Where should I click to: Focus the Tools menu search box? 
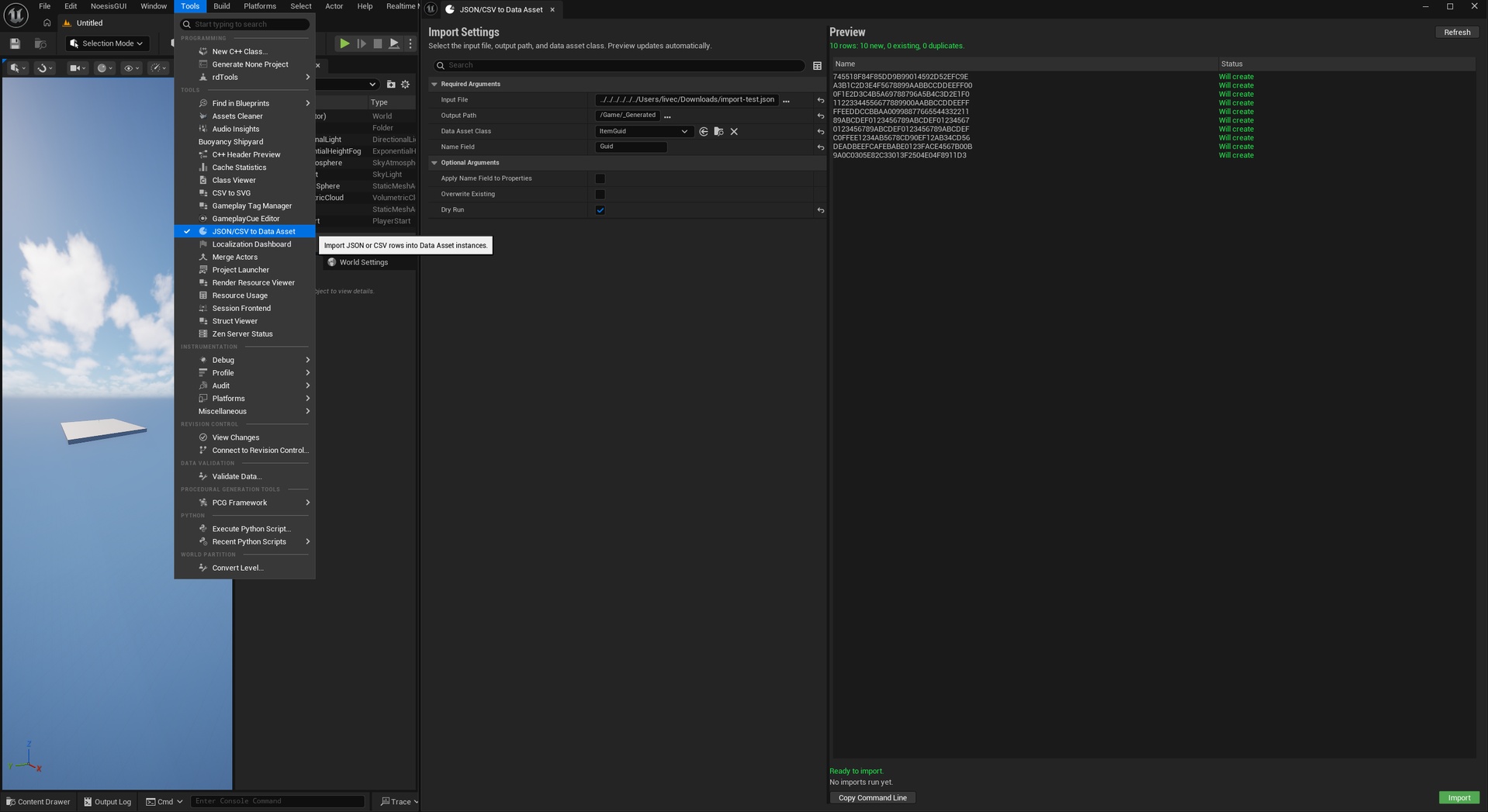[x=245, y=24]
